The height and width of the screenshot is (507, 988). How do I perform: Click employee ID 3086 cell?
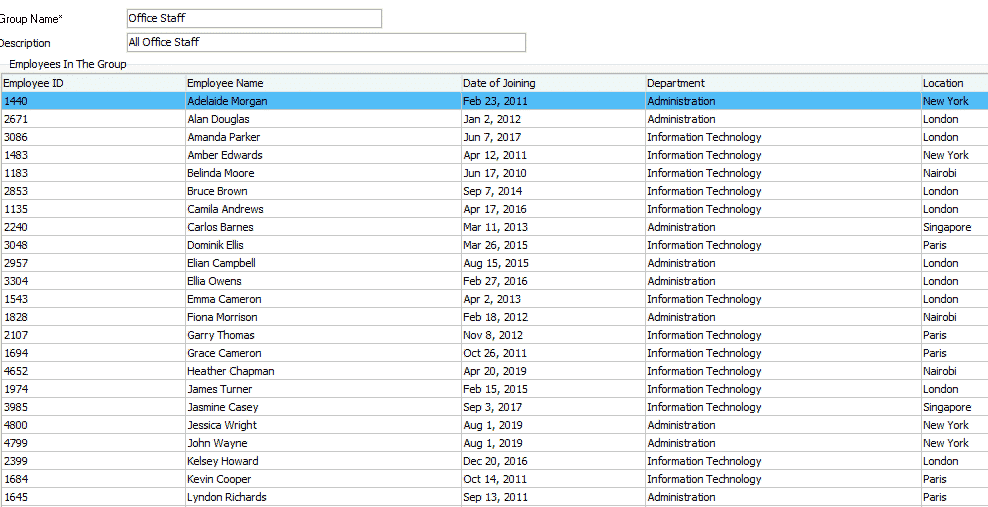coord(93,137)
